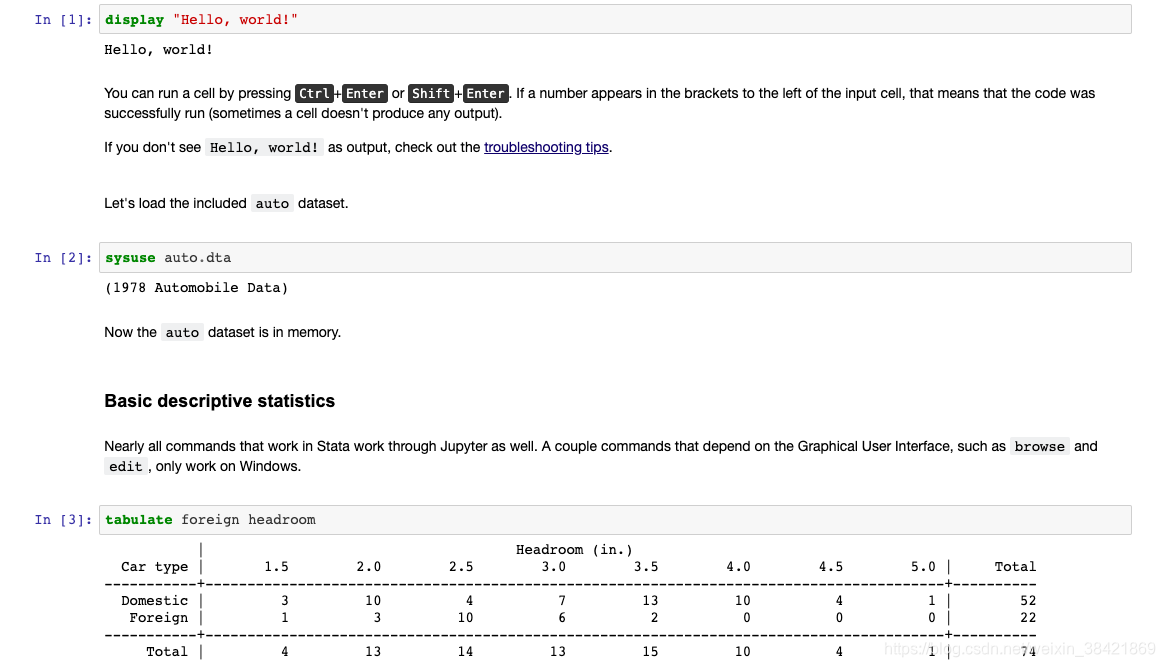Click the first Enter key badge
1165x667 pixels.
(x=365, y=93)
